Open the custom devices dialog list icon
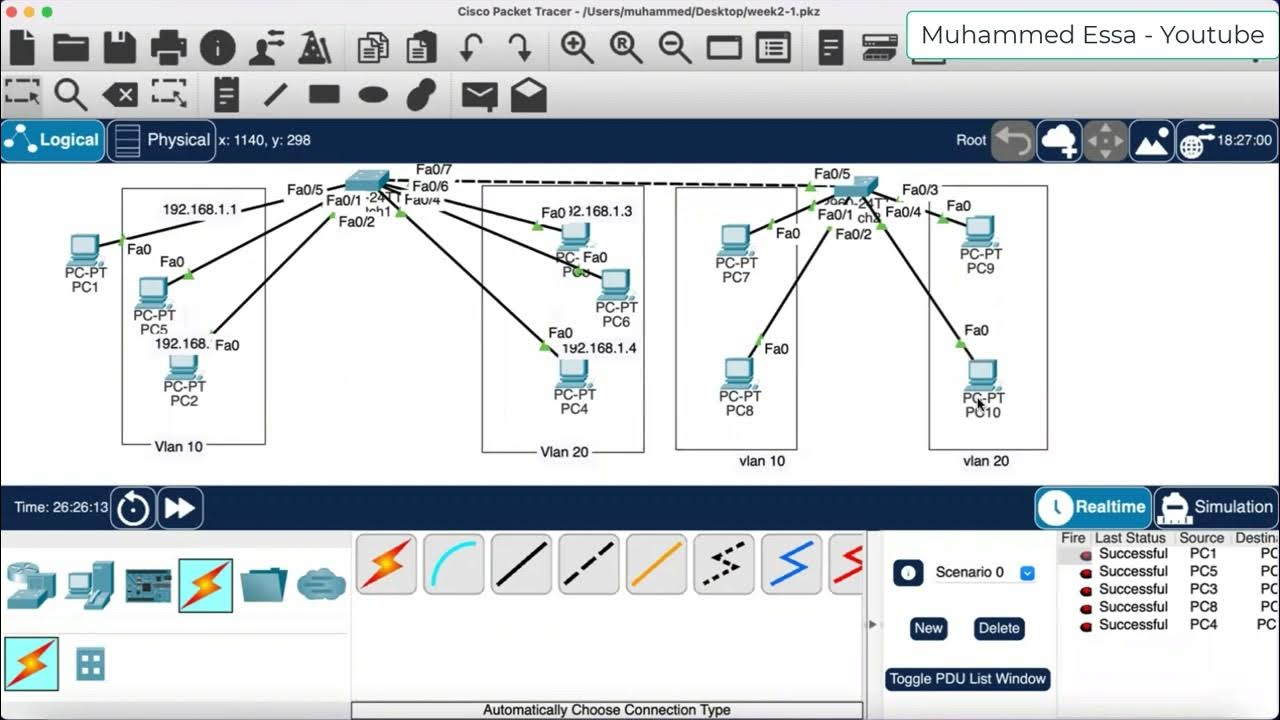The image size is (1280, 720). [773, 47]
